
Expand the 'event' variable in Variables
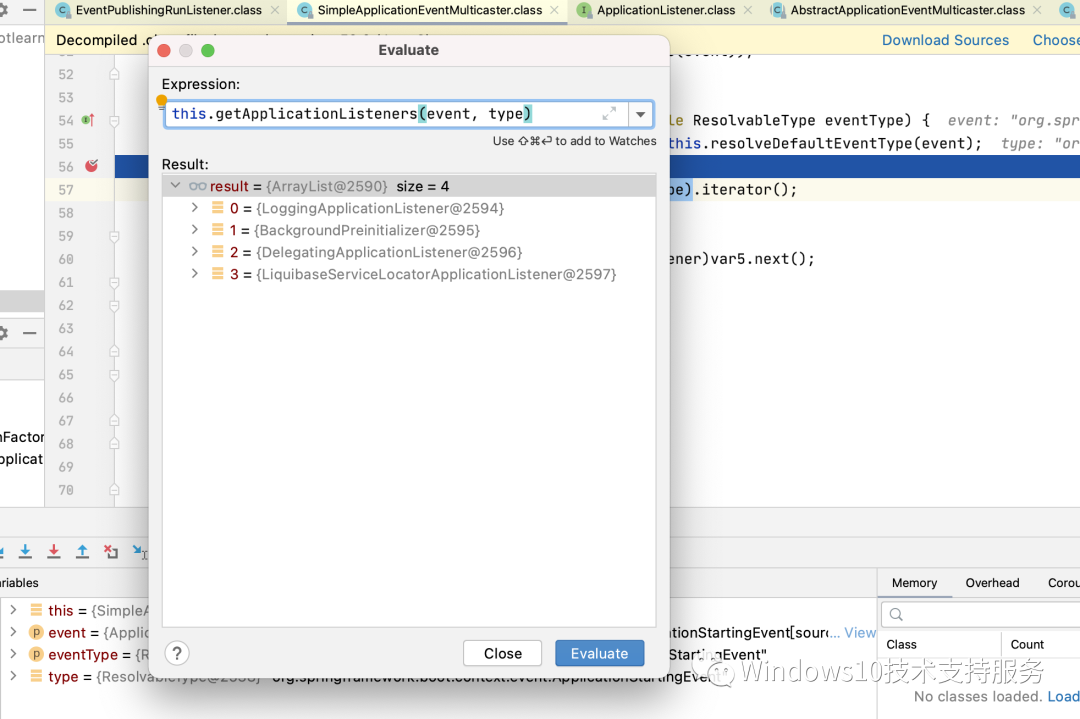13,632
